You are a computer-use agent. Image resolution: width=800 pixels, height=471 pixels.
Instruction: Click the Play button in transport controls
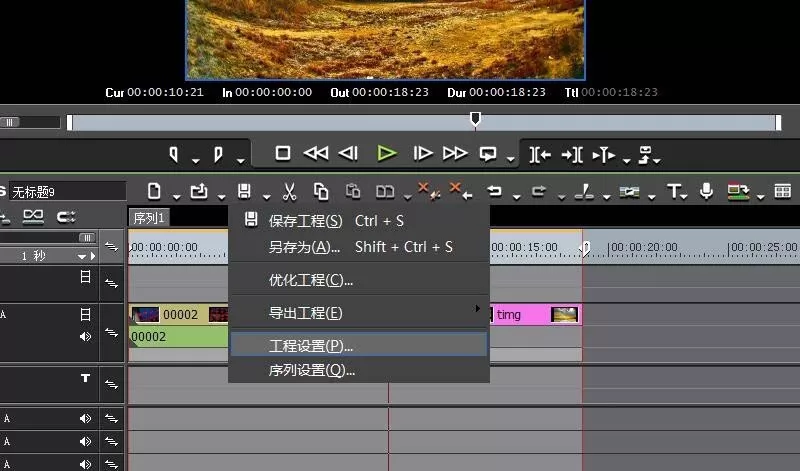[x=387, y=153]
